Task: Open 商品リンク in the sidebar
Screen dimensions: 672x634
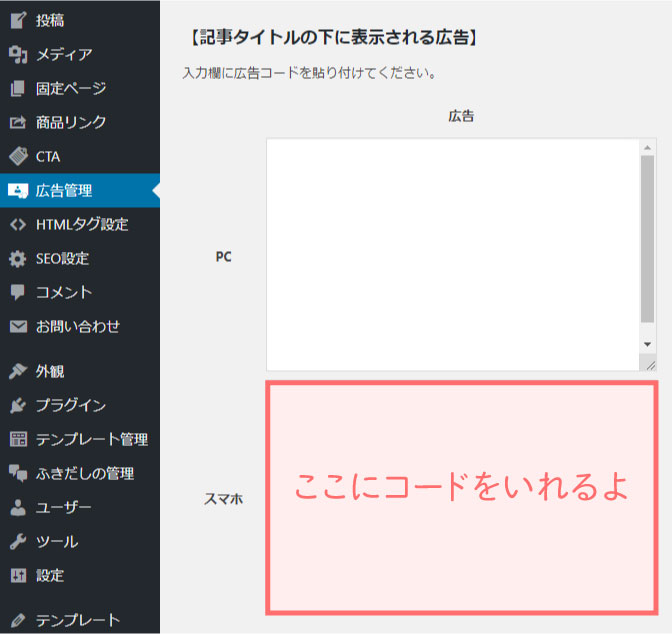Action: 80,123
